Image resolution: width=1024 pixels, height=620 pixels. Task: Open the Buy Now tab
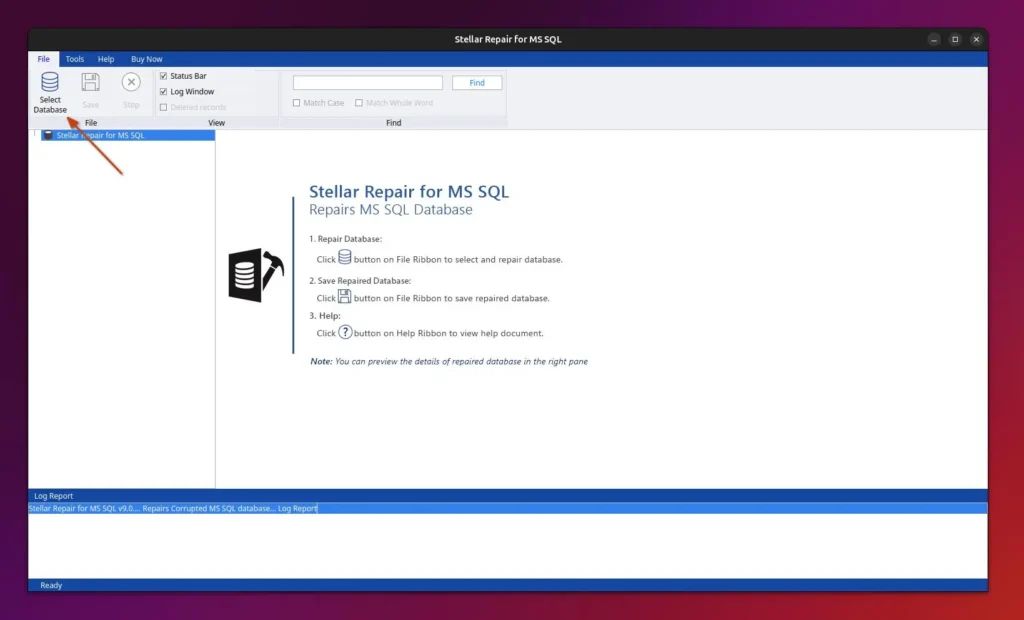point(146,59)
